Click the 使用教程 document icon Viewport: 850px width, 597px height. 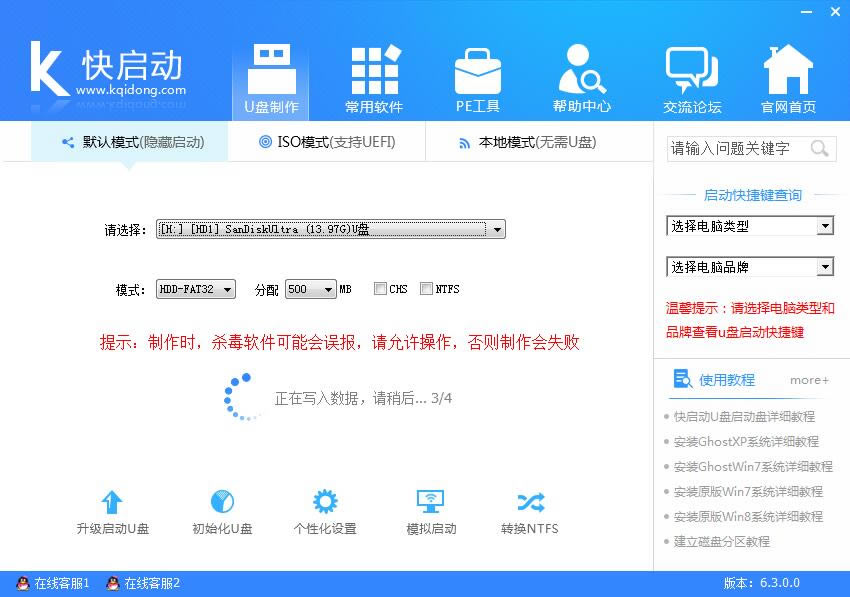coord(682,379)
